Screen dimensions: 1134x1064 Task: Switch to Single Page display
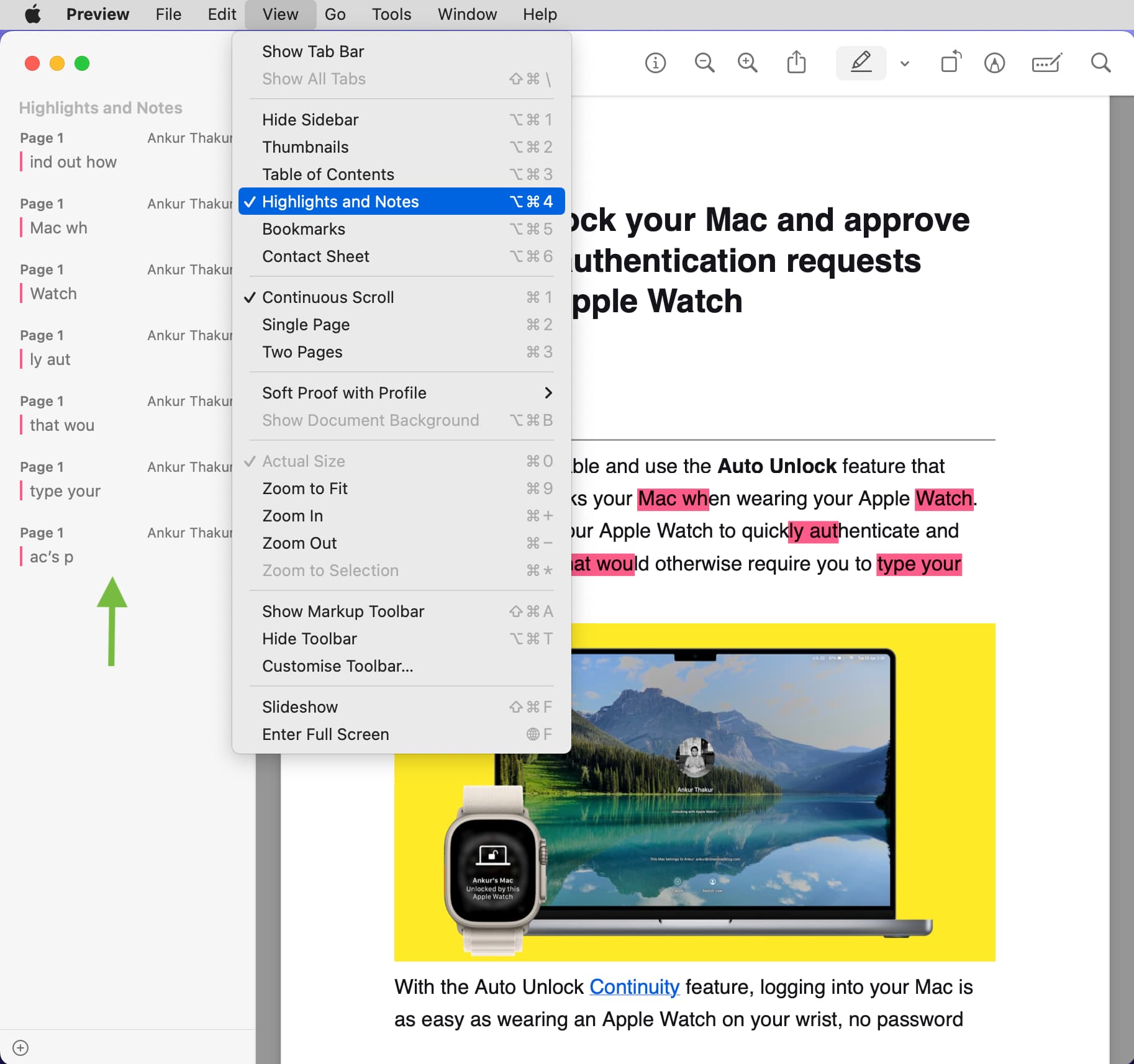click(x=401, y=325)
